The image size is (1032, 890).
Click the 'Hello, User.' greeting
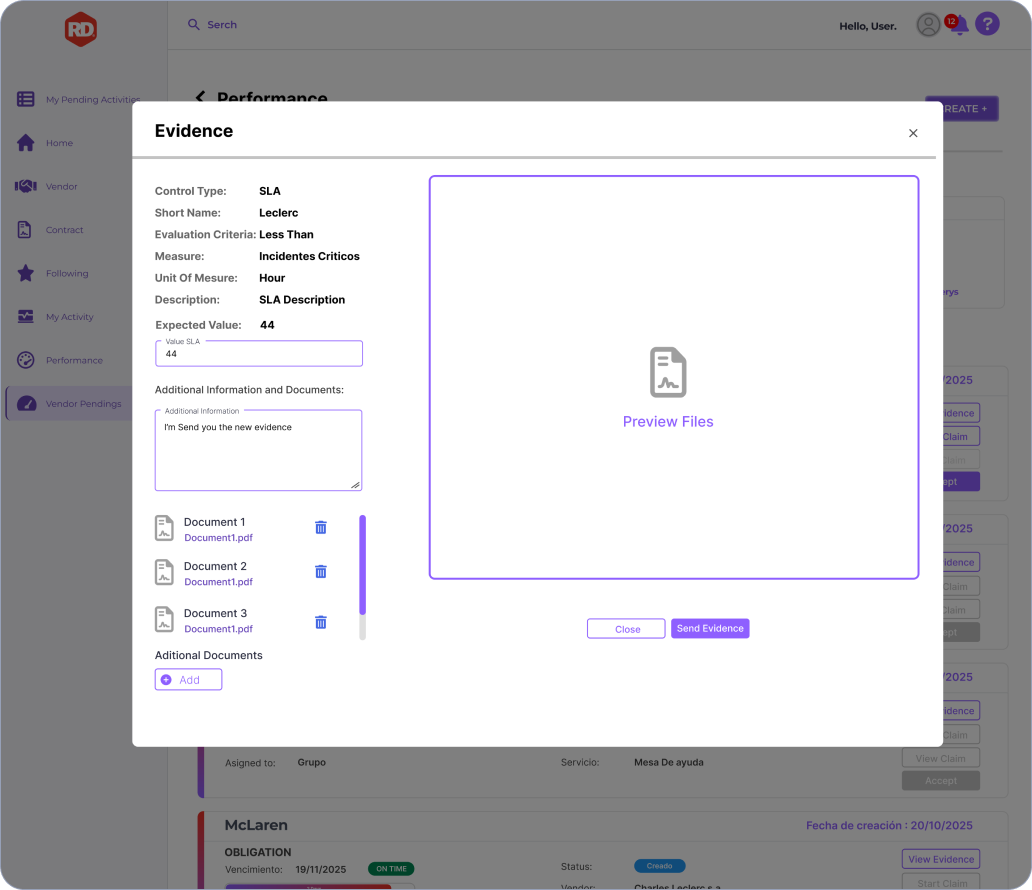click(867, 26)
